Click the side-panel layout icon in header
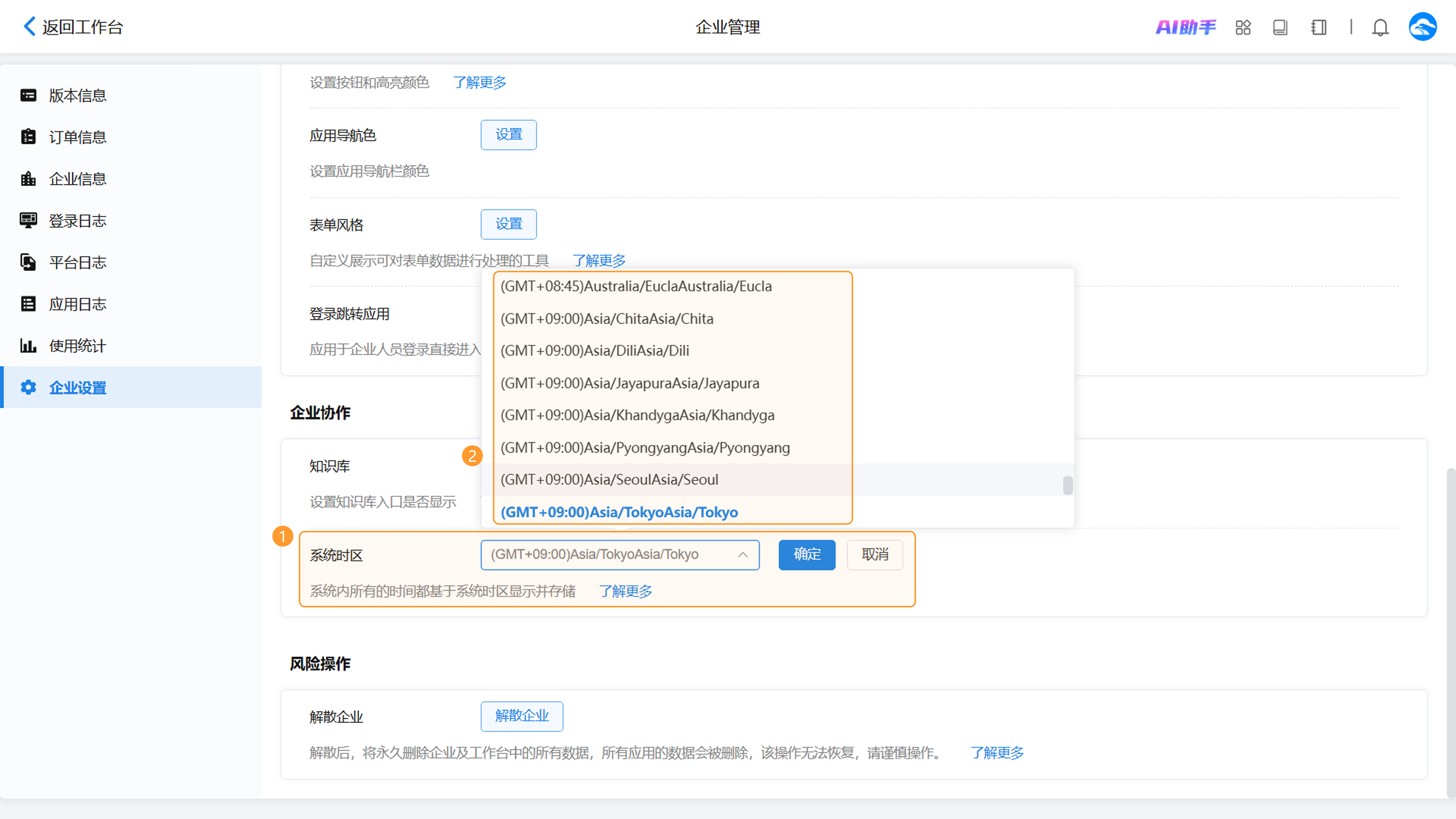 [1319, 27]
